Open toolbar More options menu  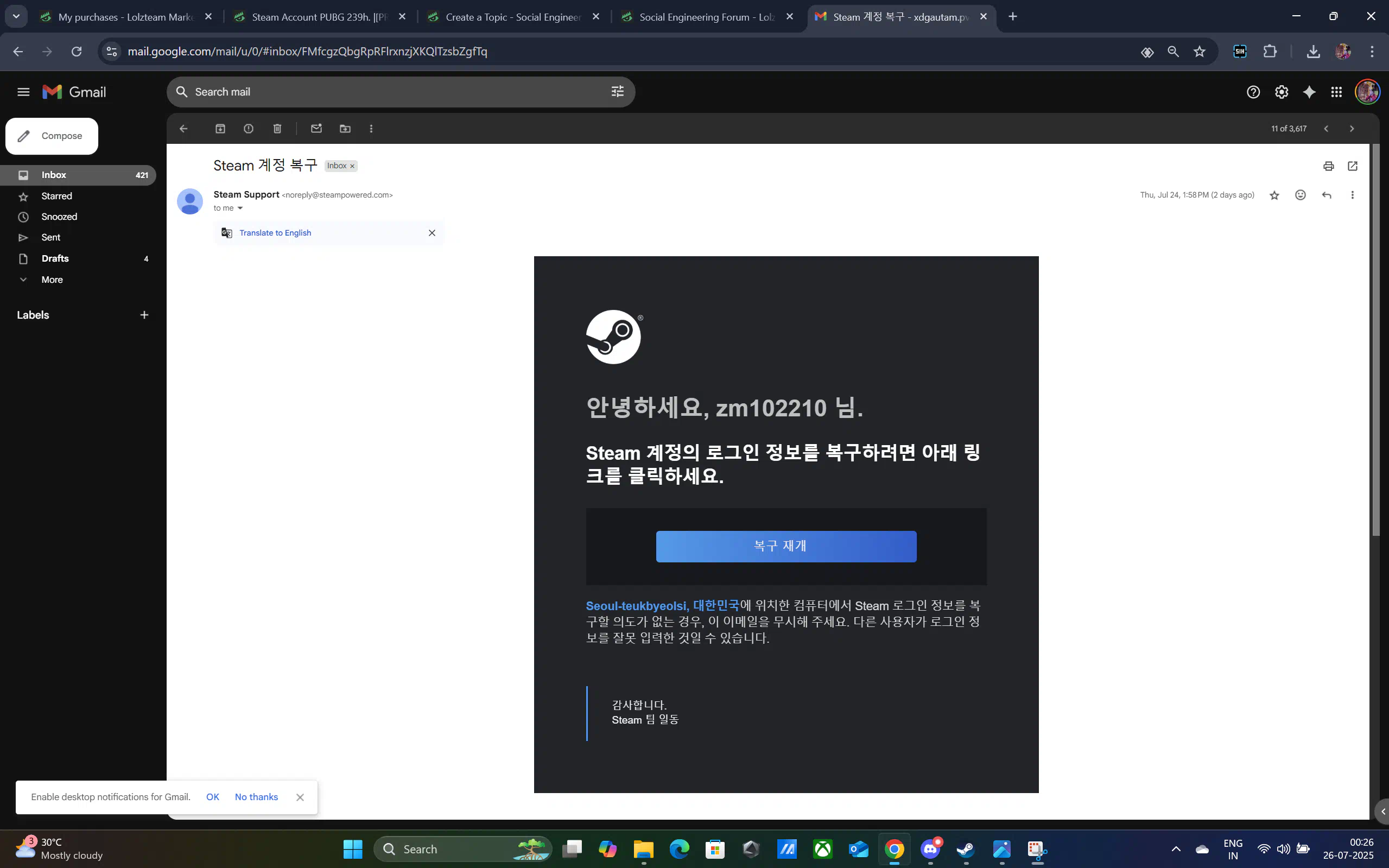click(371, 129)
